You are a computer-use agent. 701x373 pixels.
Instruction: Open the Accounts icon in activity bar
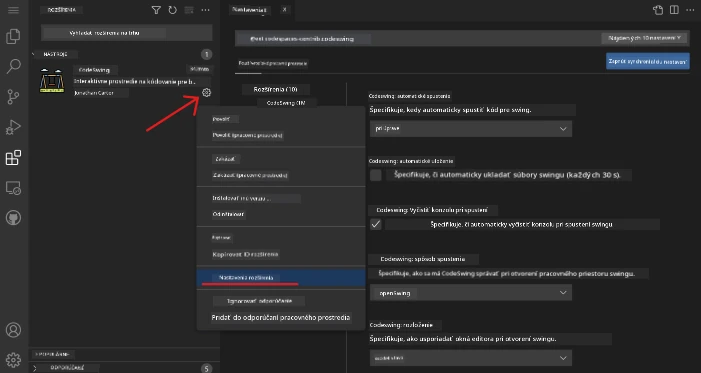coord(13,330)
